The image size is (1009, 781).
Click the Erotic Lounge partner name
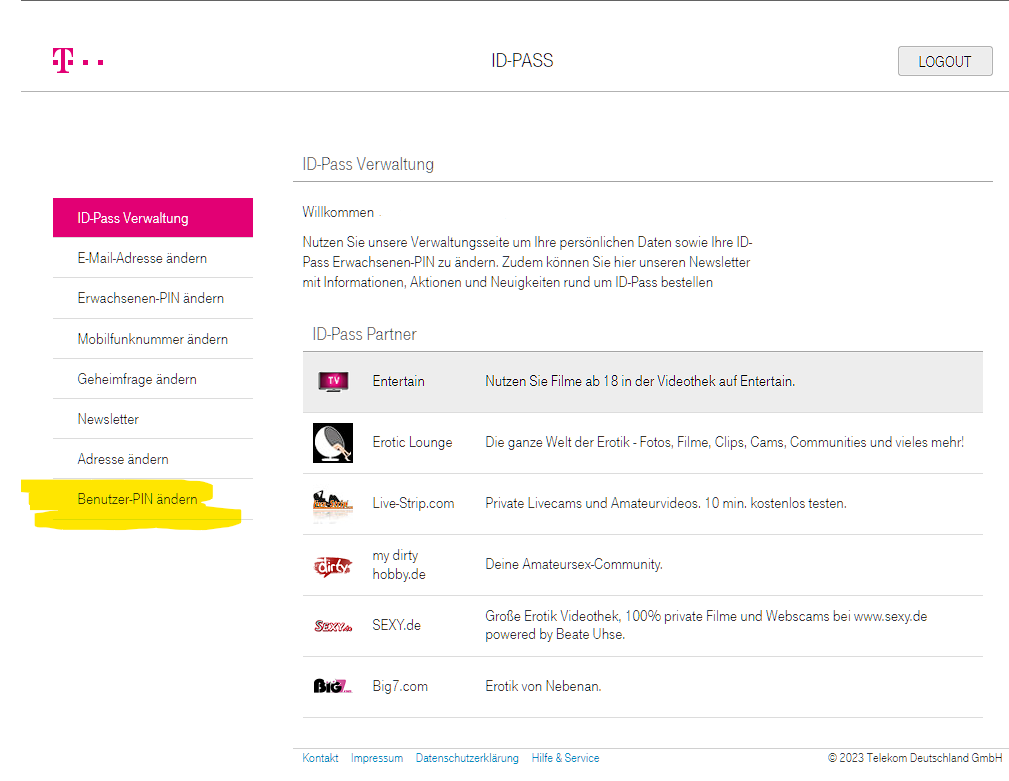pos(412,443)
